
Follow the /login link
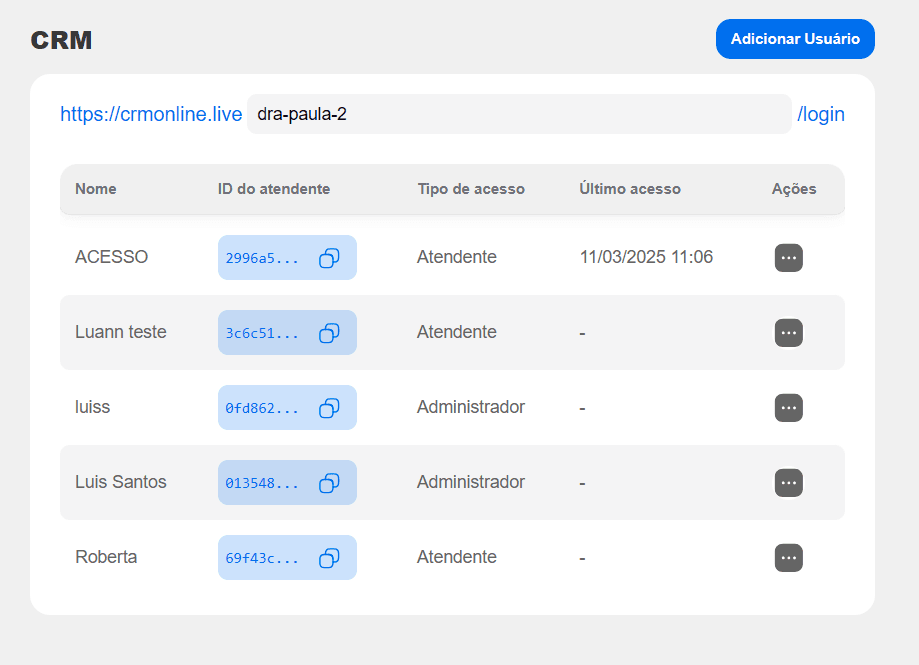821,114
